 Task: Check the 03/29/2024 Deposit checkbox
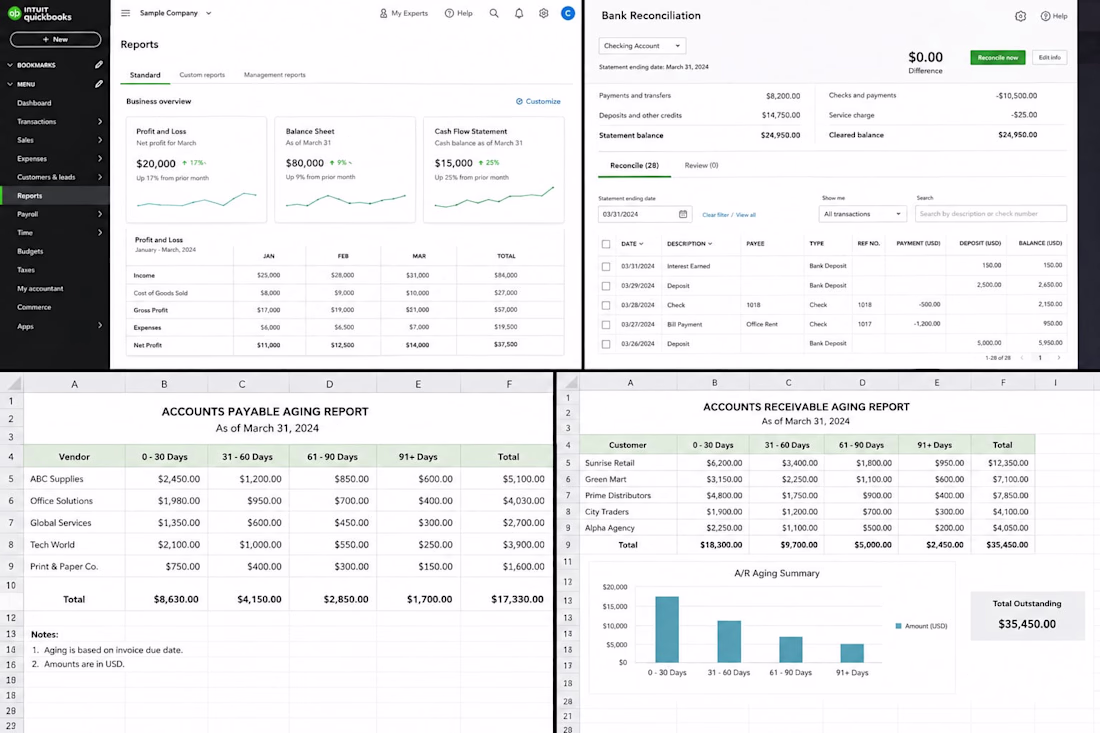[606, 286]
